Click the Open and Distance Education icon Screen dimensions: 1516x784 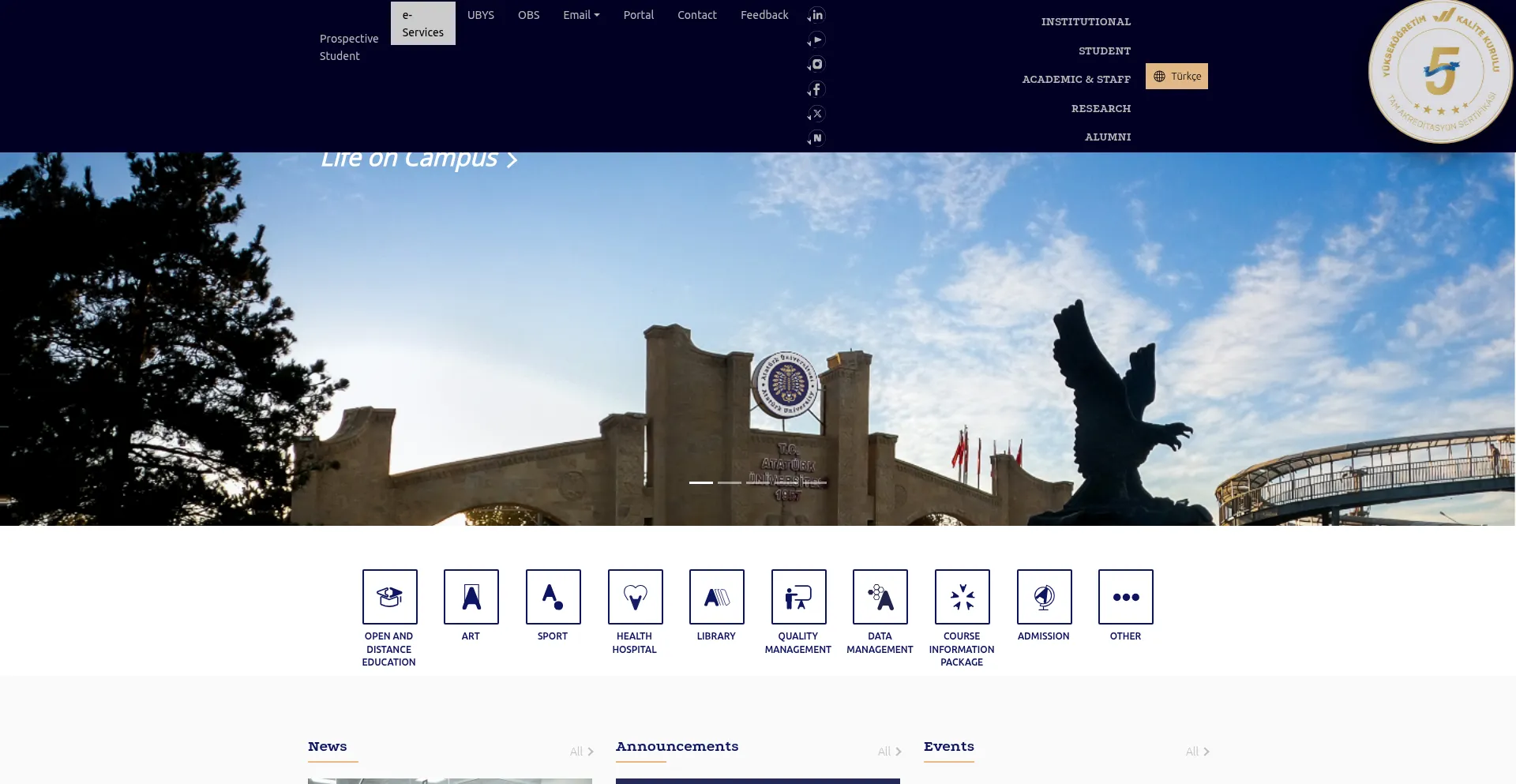pos(389,597)
